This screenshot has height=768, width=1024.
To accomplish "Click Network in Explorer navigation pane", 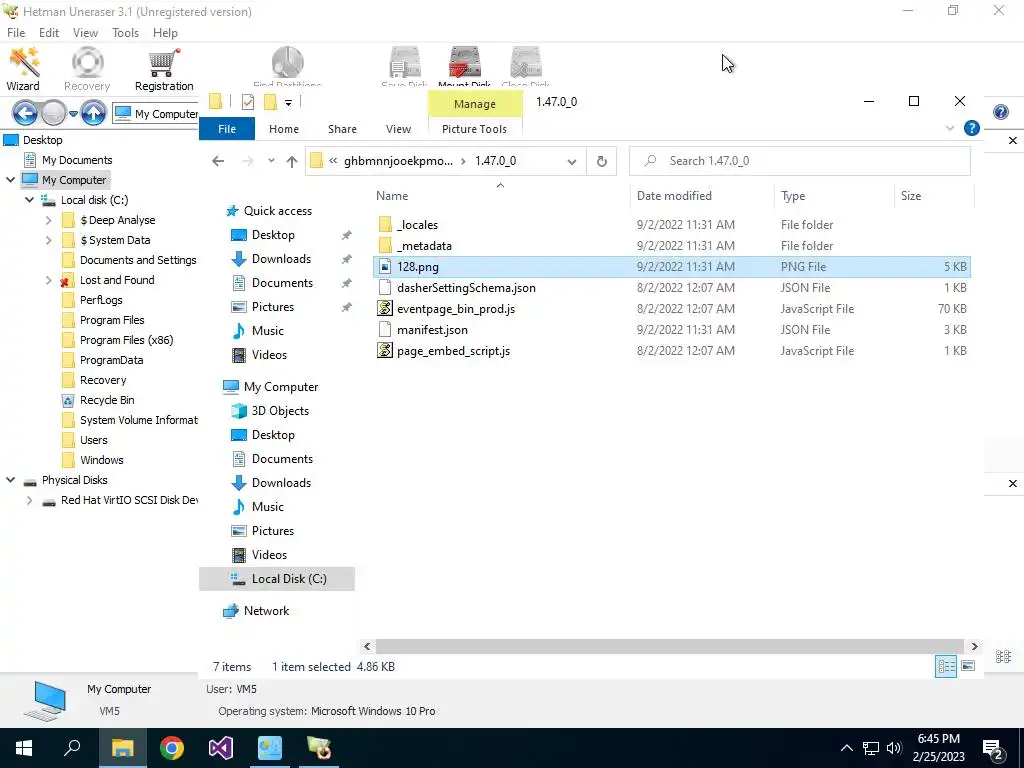I will [x=266, y=611].
